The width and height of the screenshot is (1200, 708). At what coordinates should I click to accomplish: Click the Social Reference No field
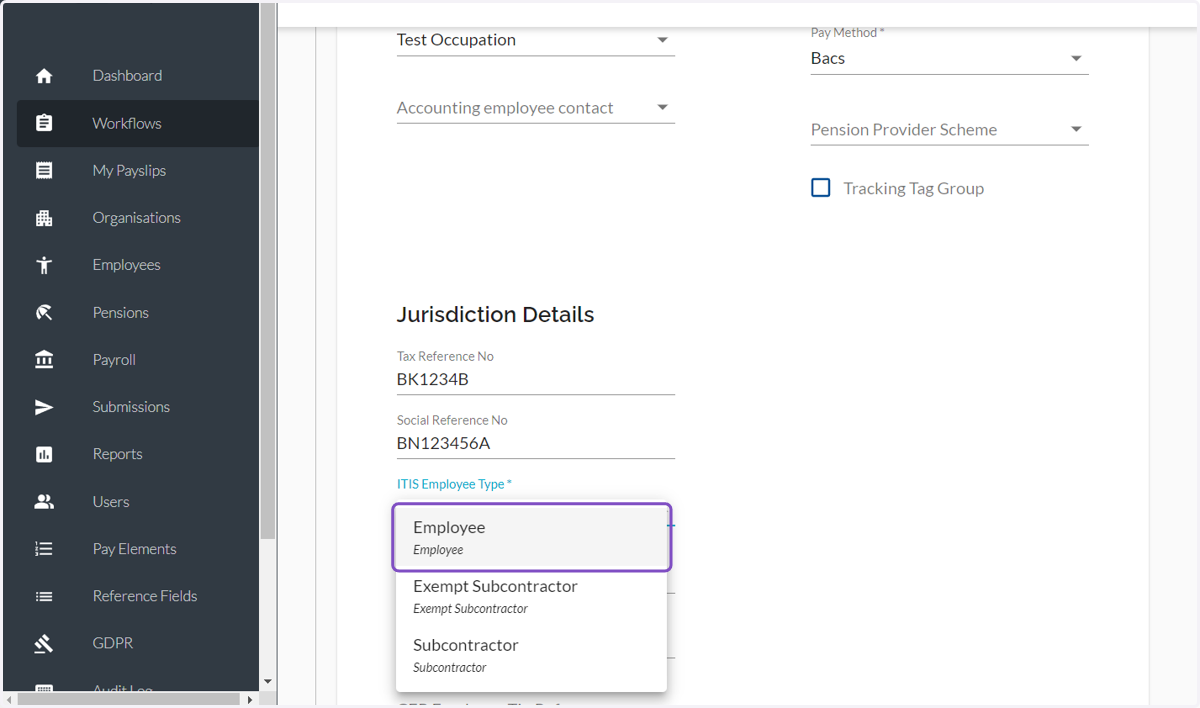pos(536,444)
